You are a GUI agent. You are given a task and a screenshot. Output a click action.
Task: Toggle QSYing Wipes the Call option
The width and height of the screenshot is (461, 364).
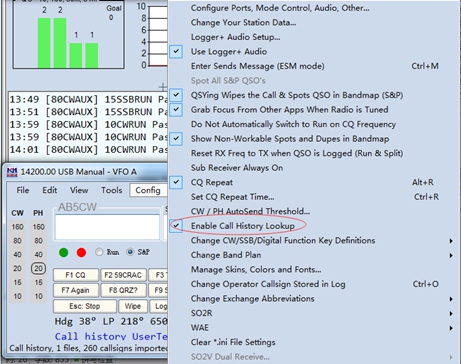pos(176,95)
